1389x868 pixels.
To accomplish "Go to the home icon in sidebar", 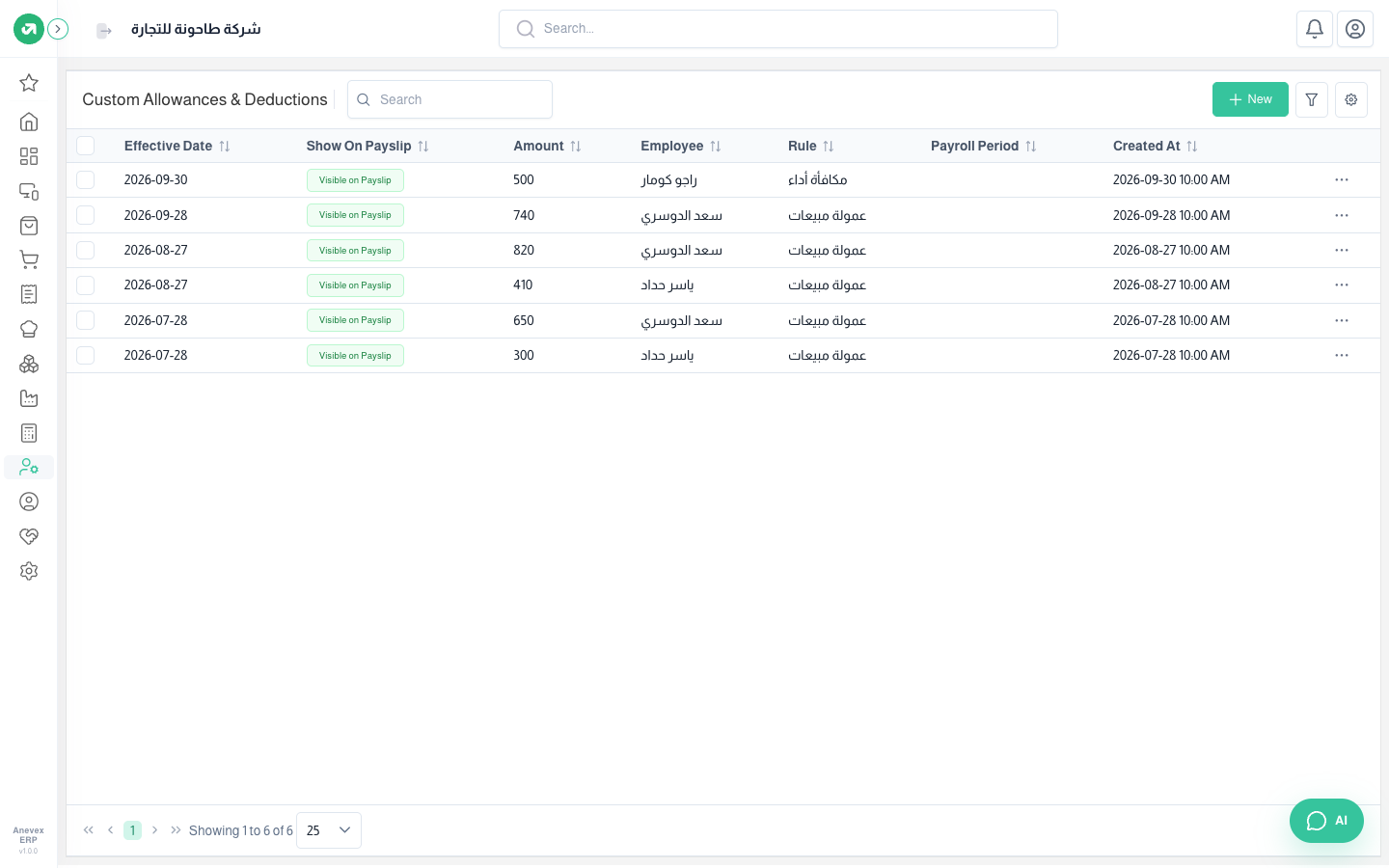I will pos(29,122).
